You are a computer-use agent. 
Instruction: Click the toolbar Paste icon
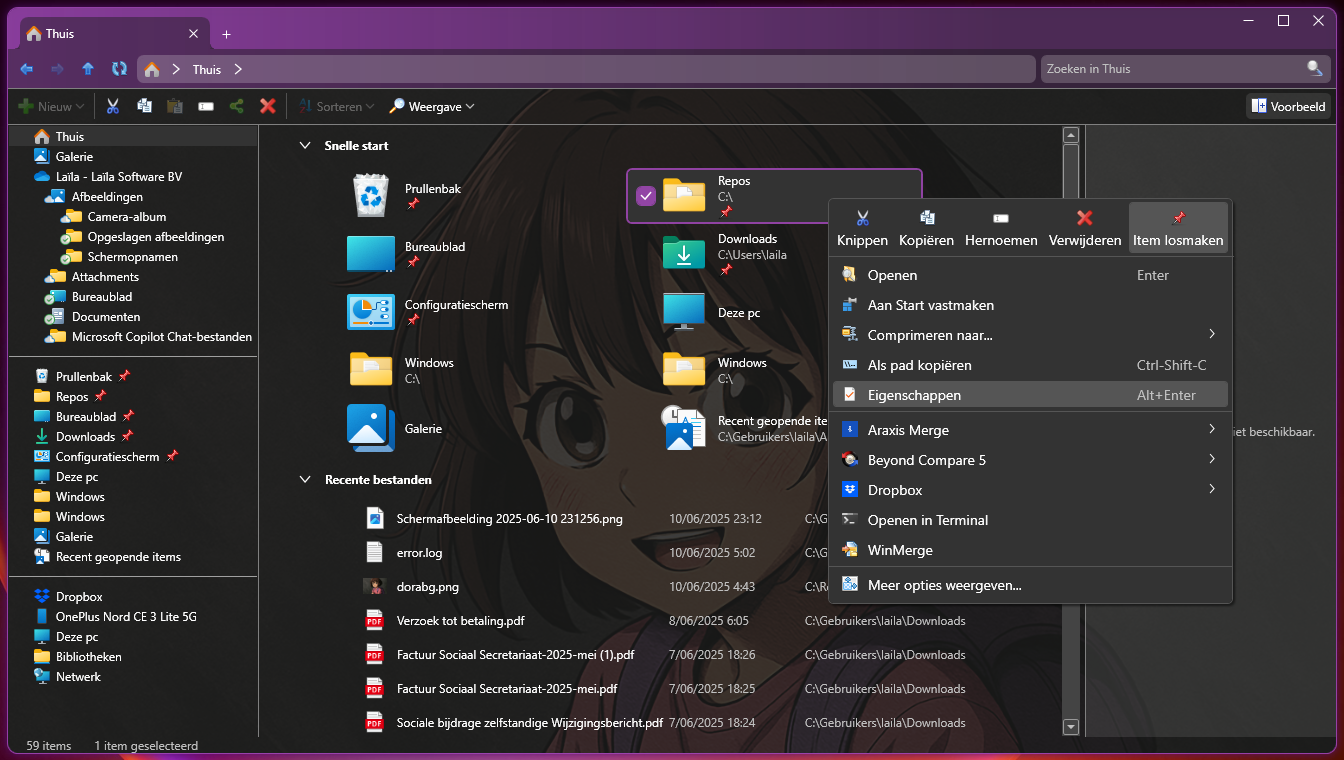tap(175, 106)
